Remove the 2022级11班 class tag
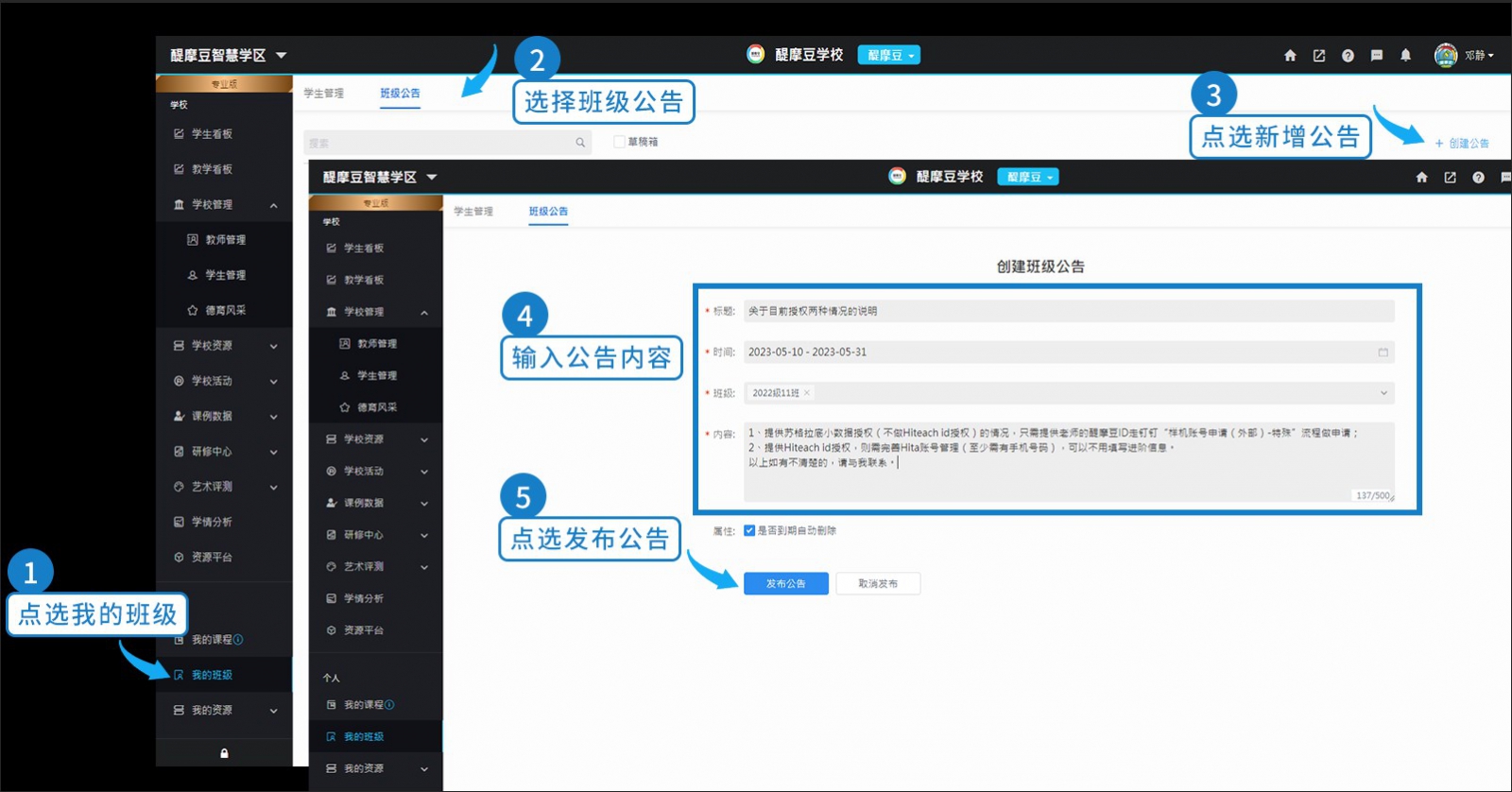The height and width of the screenshot is (792, 1512). 807,393
